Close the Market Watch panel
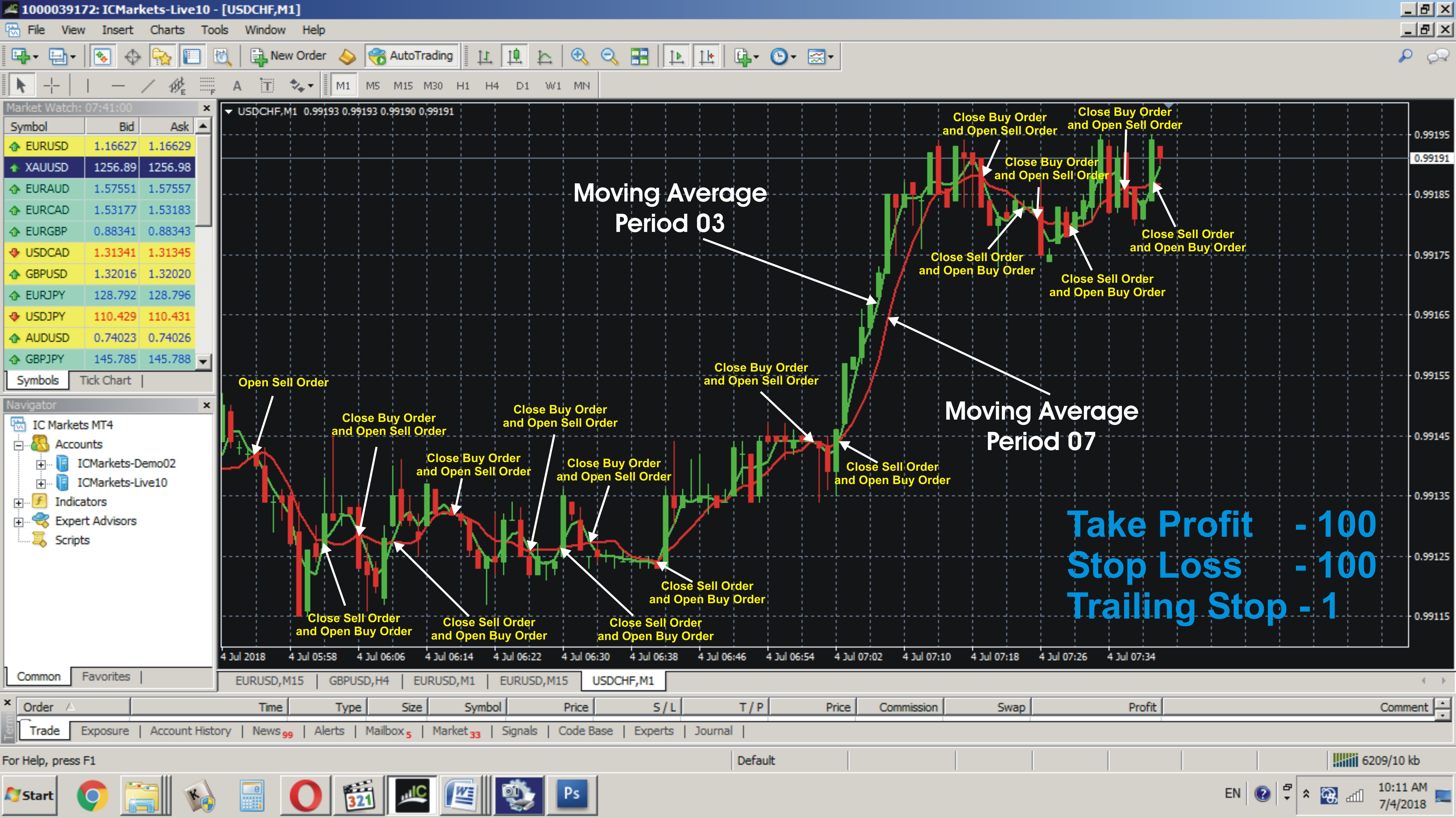Image resolution: width=1456 pixels, height=818 pixels. [x=207, y=107]
